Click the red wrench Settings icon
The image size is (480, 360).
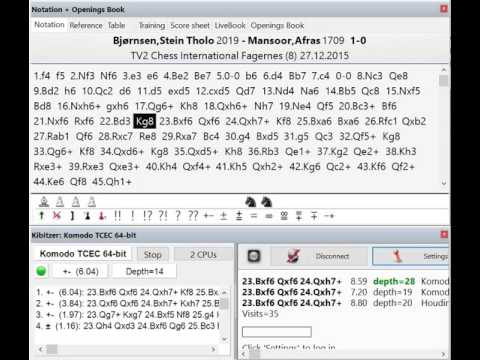pyautogui.click(x=397, y=256)
